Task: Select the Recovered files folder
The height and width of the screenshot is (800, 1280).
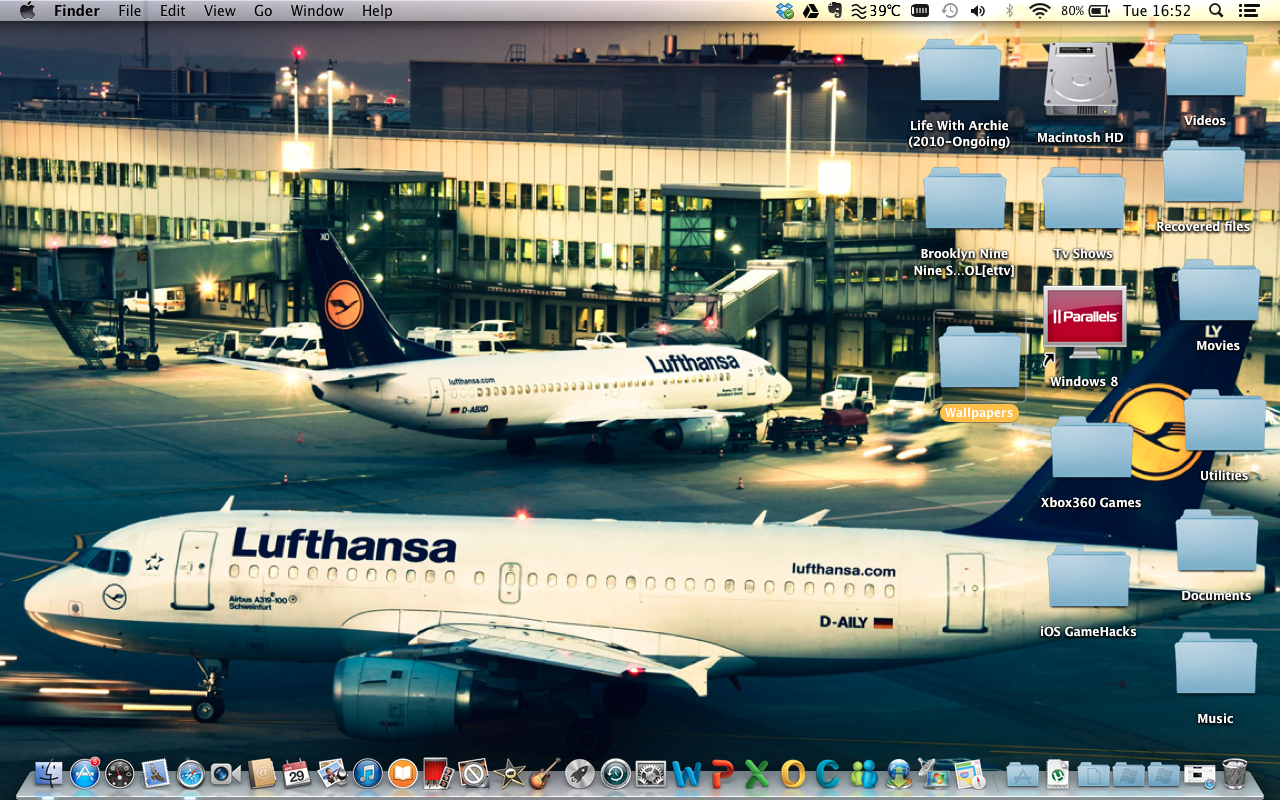Action: click(x=1203, y=173)
